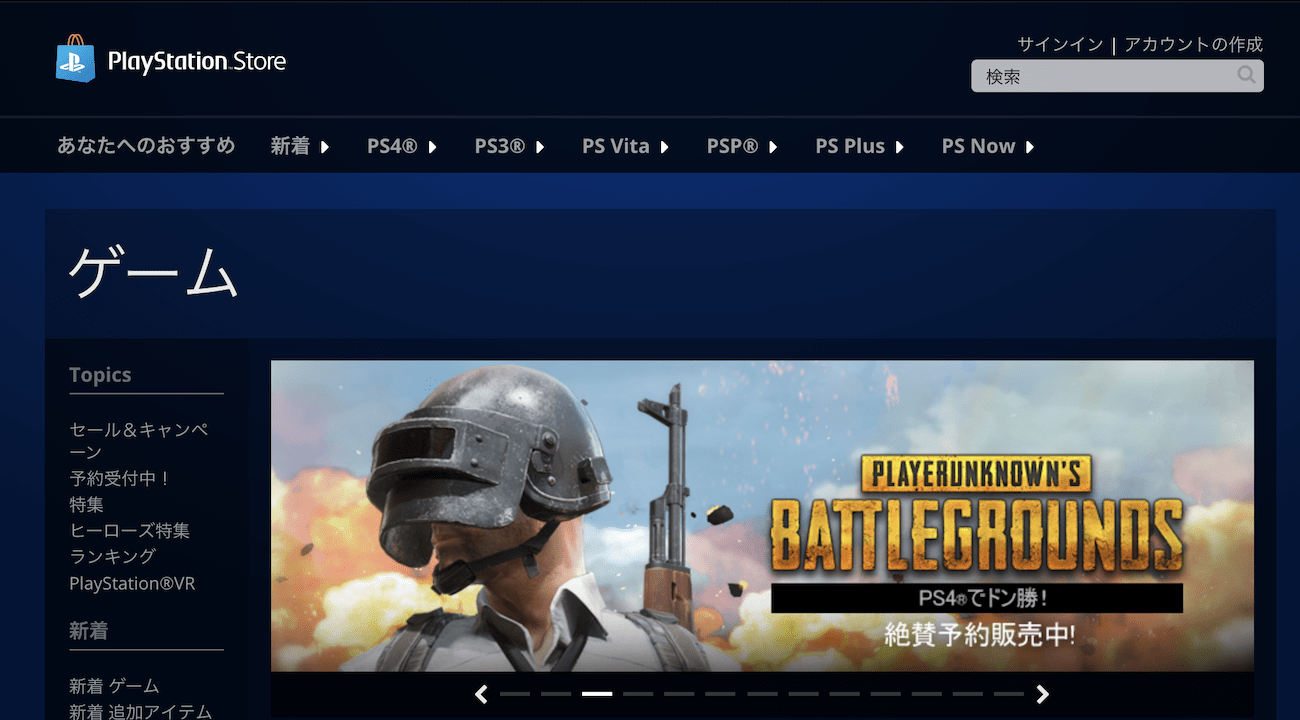Screen dimensions: 1300x720
Task: Expand the 新着 navigation menu
Action: 299,146
